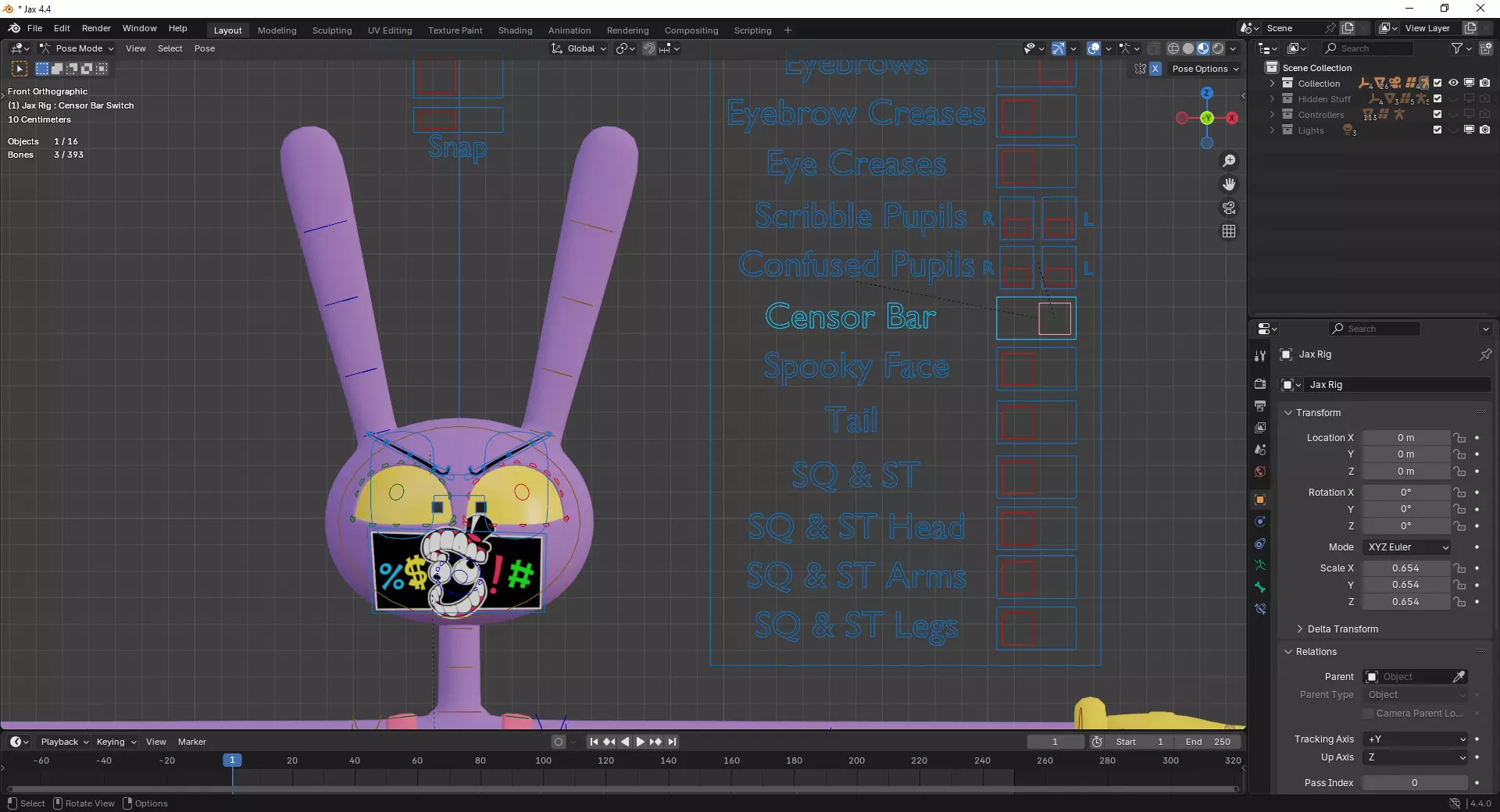This screenshot has height=812, width=1500.
Task: Open the Bone Constraints properties tab
Action: 1259,609
